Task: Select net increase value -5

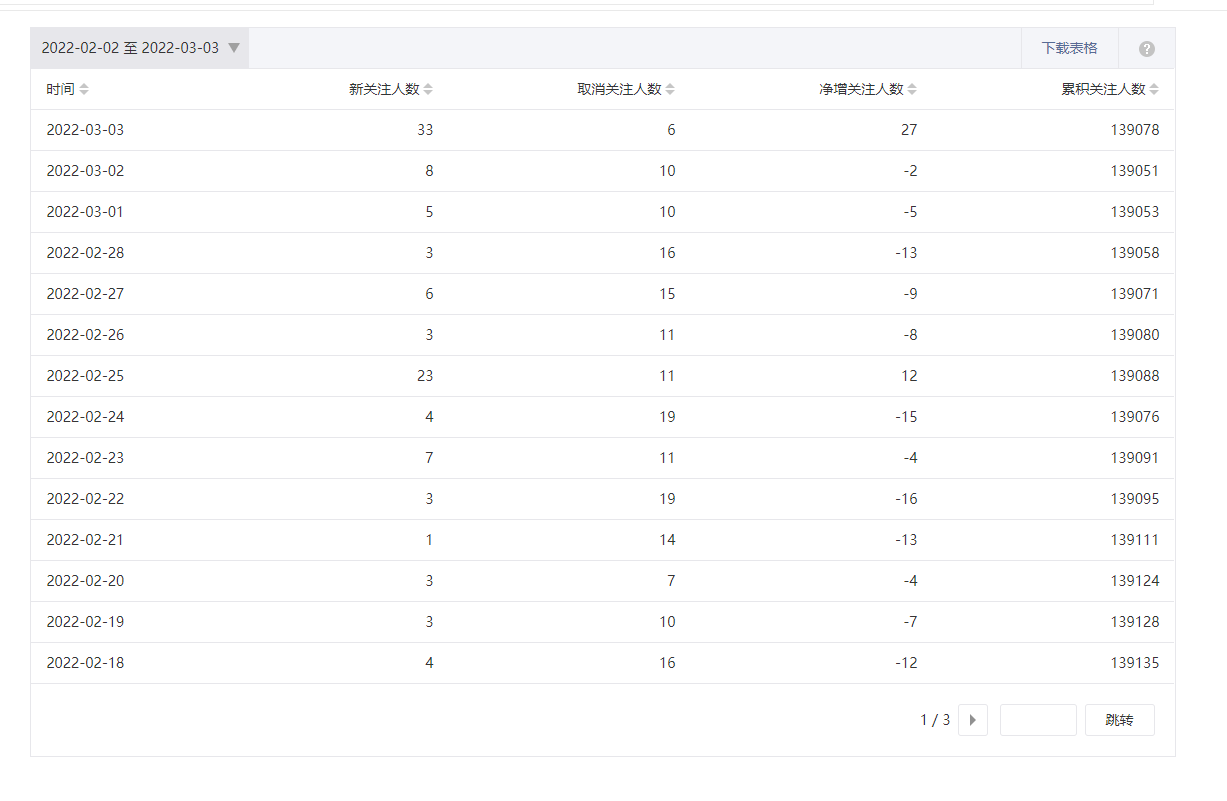Action: coord(910,212)
